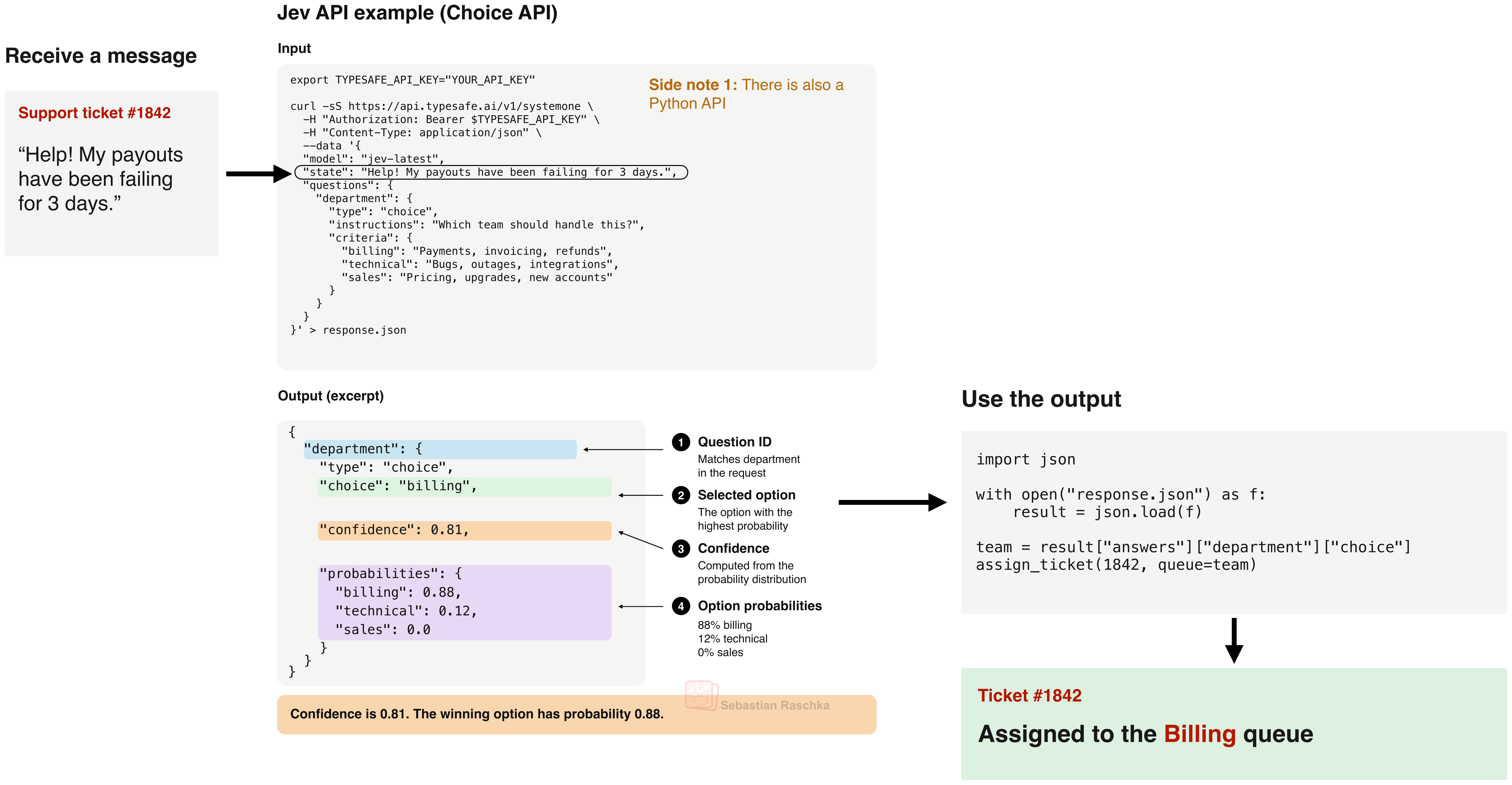Image resolution: width=1512 pixels, height=785 pixels.
Task: Click the orange Confidence is 0.81 summary banner
Action: pyautogui.click(x=576, y=714)
